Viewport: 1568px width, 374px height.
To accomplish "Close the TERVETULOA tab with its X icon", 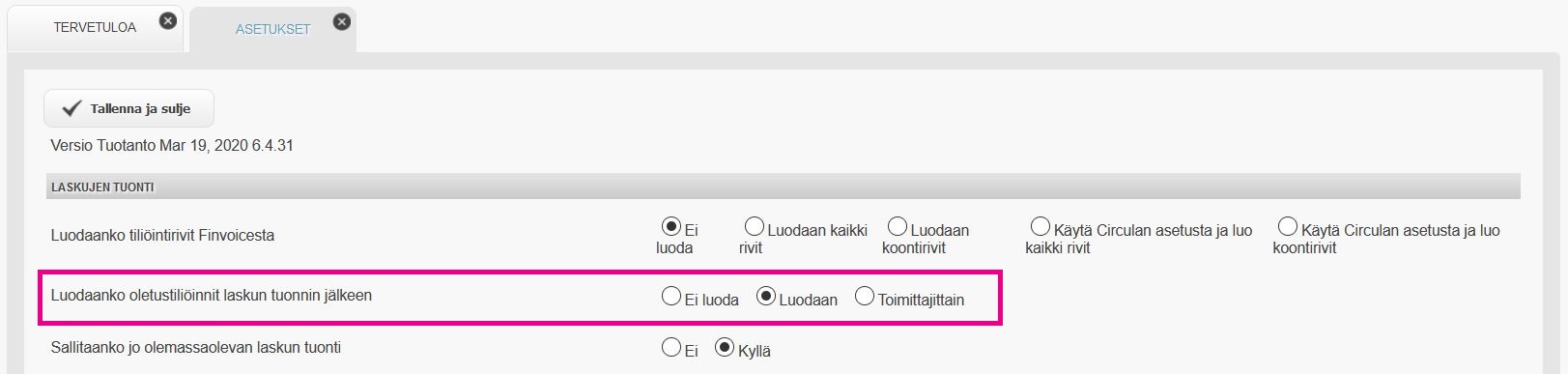I will tap(168, 20).
